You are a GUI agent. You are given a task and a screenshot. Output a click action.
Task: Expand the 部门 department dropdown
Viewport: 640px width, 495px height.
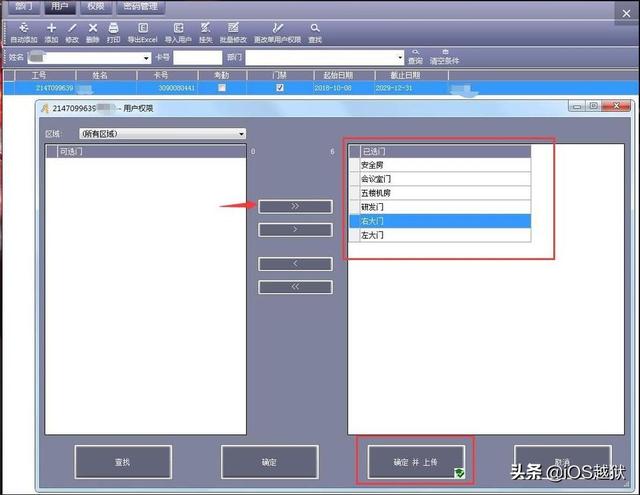click(400, 58)
